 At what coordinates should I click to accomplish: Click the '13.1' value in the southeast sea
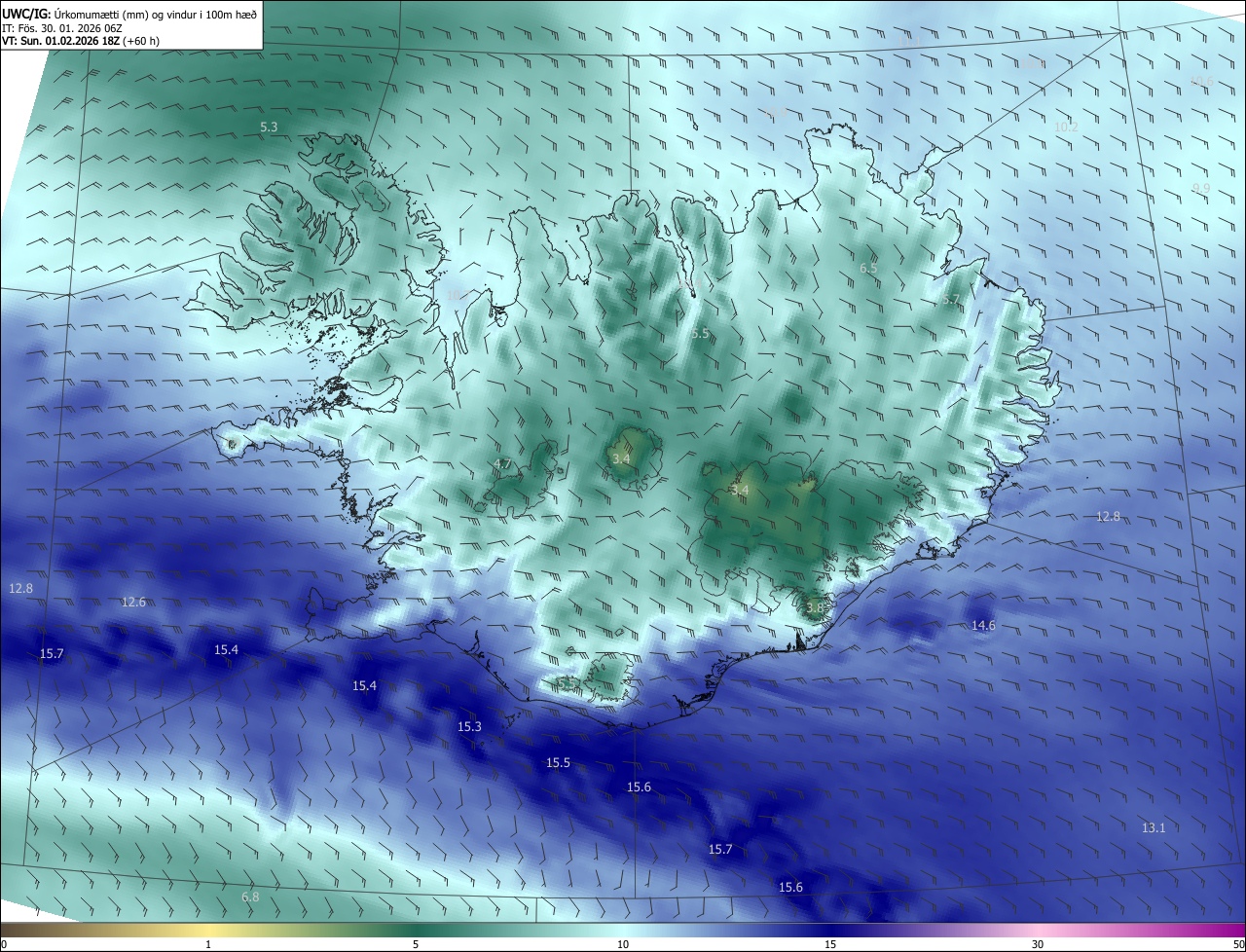1153,827
